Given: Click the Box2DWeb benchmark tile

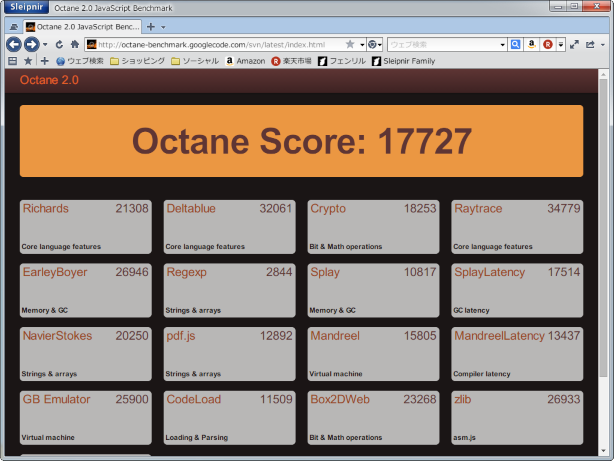Looking at the screenshot, I should click(374, 418).
